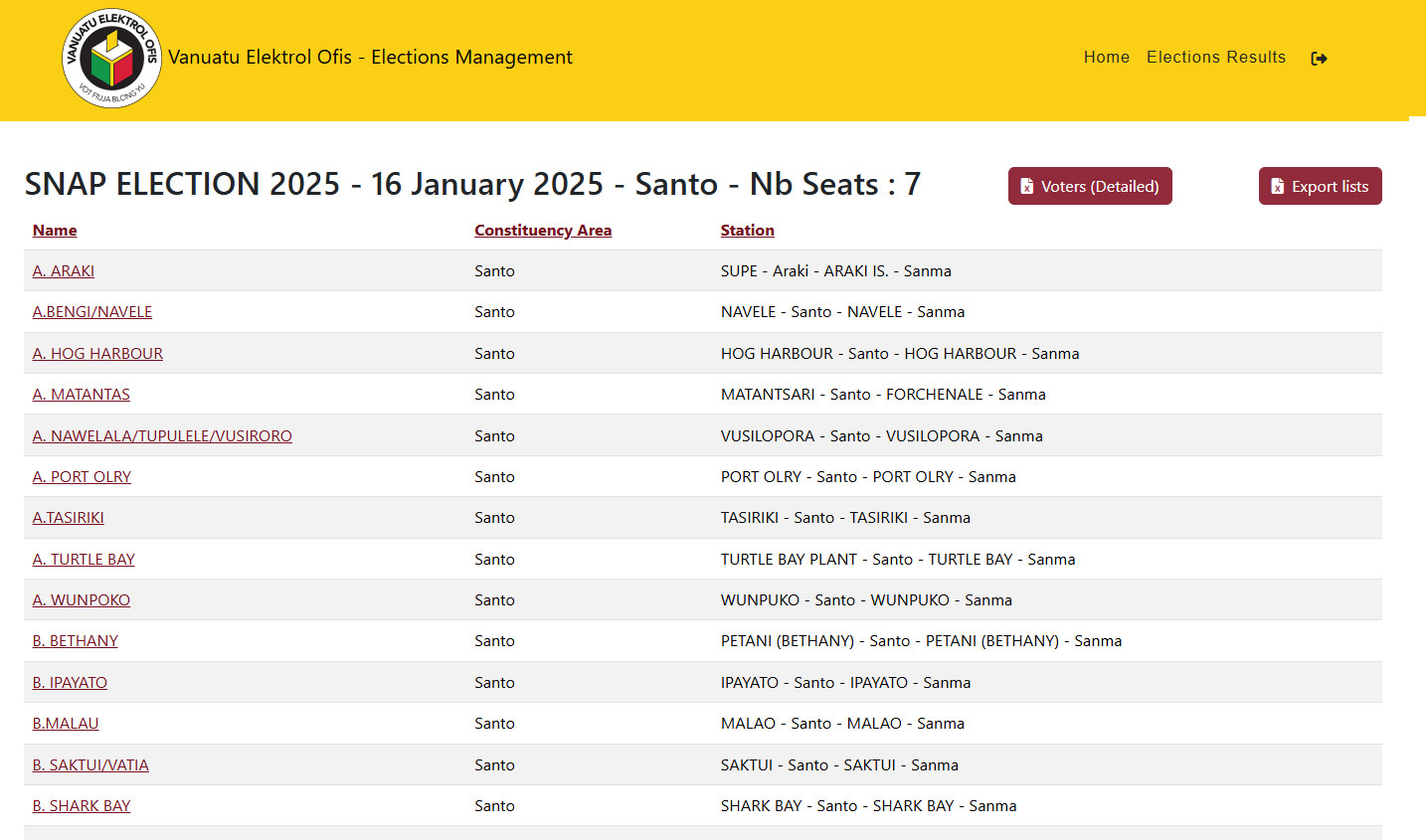Download the Voters (Detailed) spreadsheet
The height and width of the screenshot is (840, 1426).
pos(1089,186)
